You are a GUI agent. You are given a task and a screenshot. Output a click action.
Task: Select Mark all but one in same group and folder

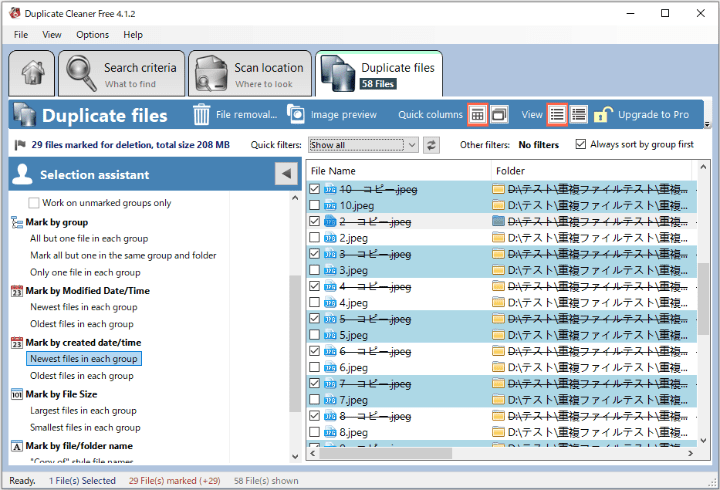123,255
